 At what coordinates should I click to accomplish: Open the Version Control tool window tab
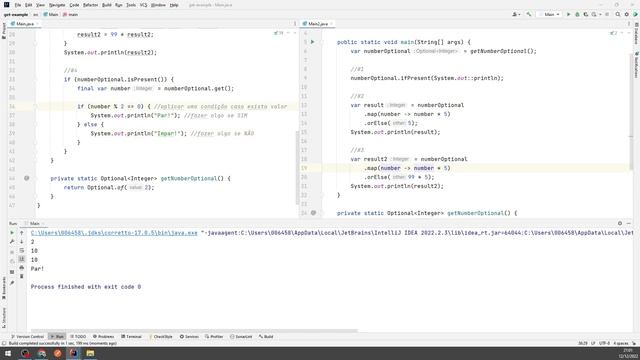pyautogui.click(x=28, y=337)
